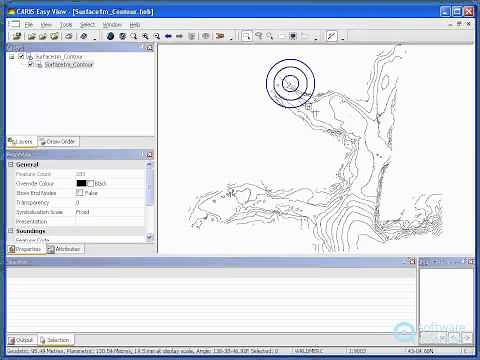This screenshot has height=360, width=480.
Task: Activate the diagonal line measure tool
Action: pyautogui.click(x=332, y=36)
